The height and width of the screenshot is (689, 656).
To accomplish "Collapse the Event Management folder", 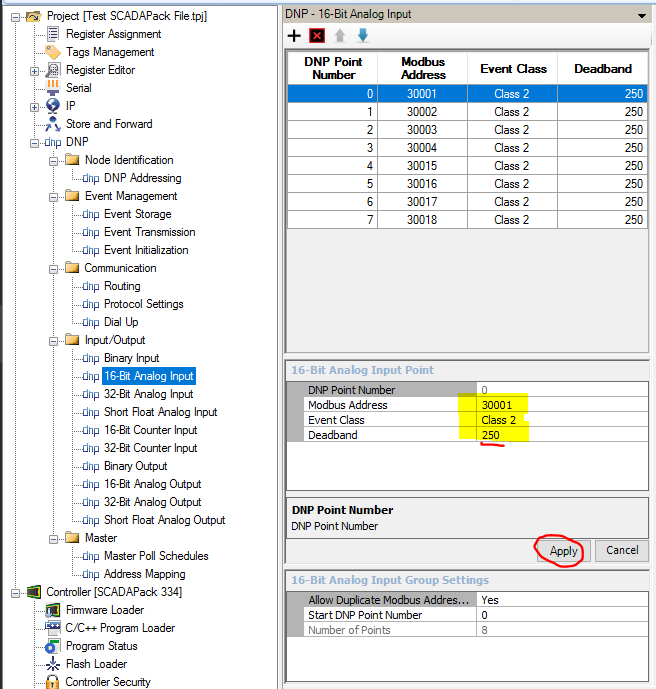I will (x=53, y=197).
